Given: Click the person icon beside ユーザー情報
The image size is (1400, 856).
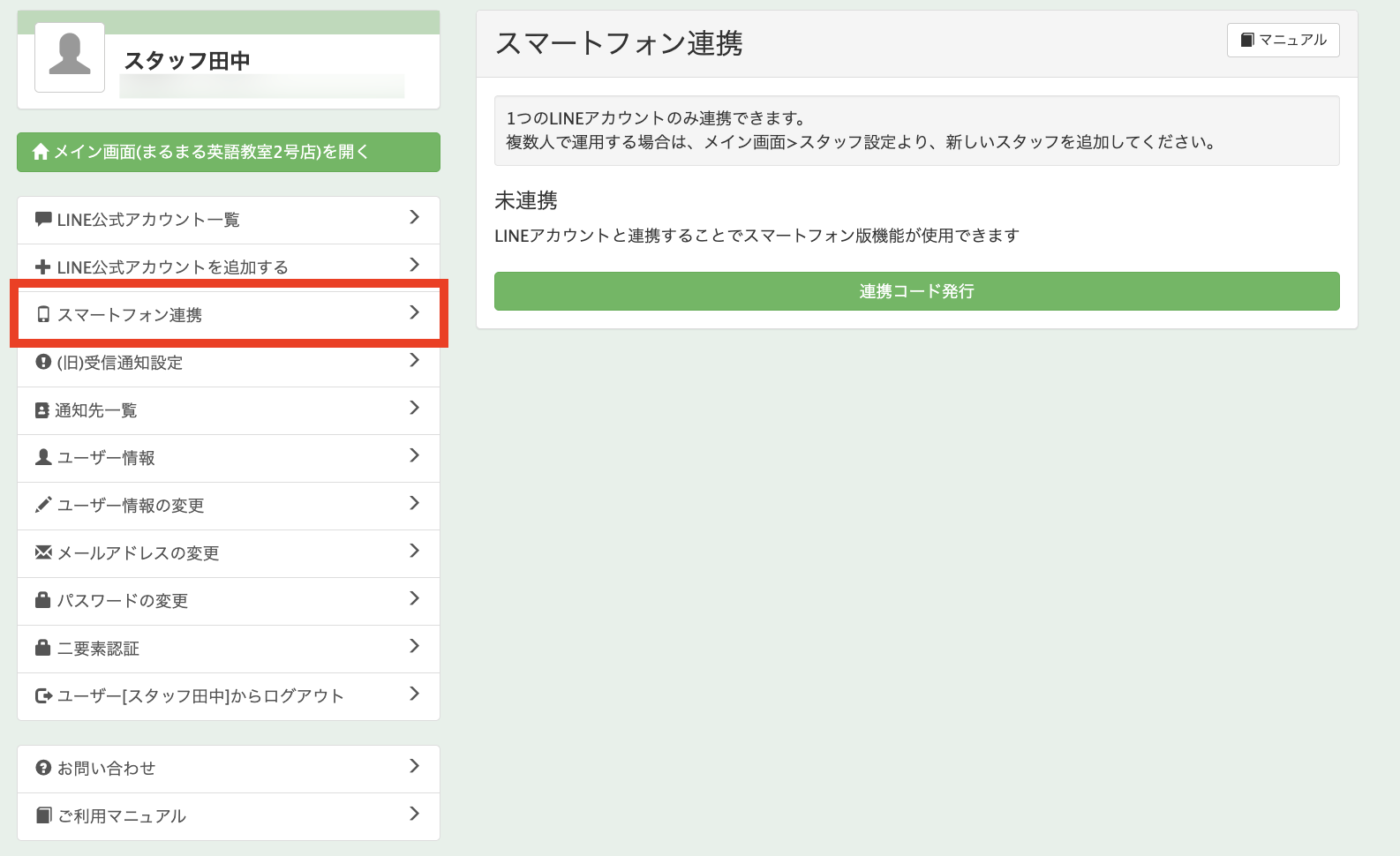Looking at the screenshot, I should click(x=43, y=457).
